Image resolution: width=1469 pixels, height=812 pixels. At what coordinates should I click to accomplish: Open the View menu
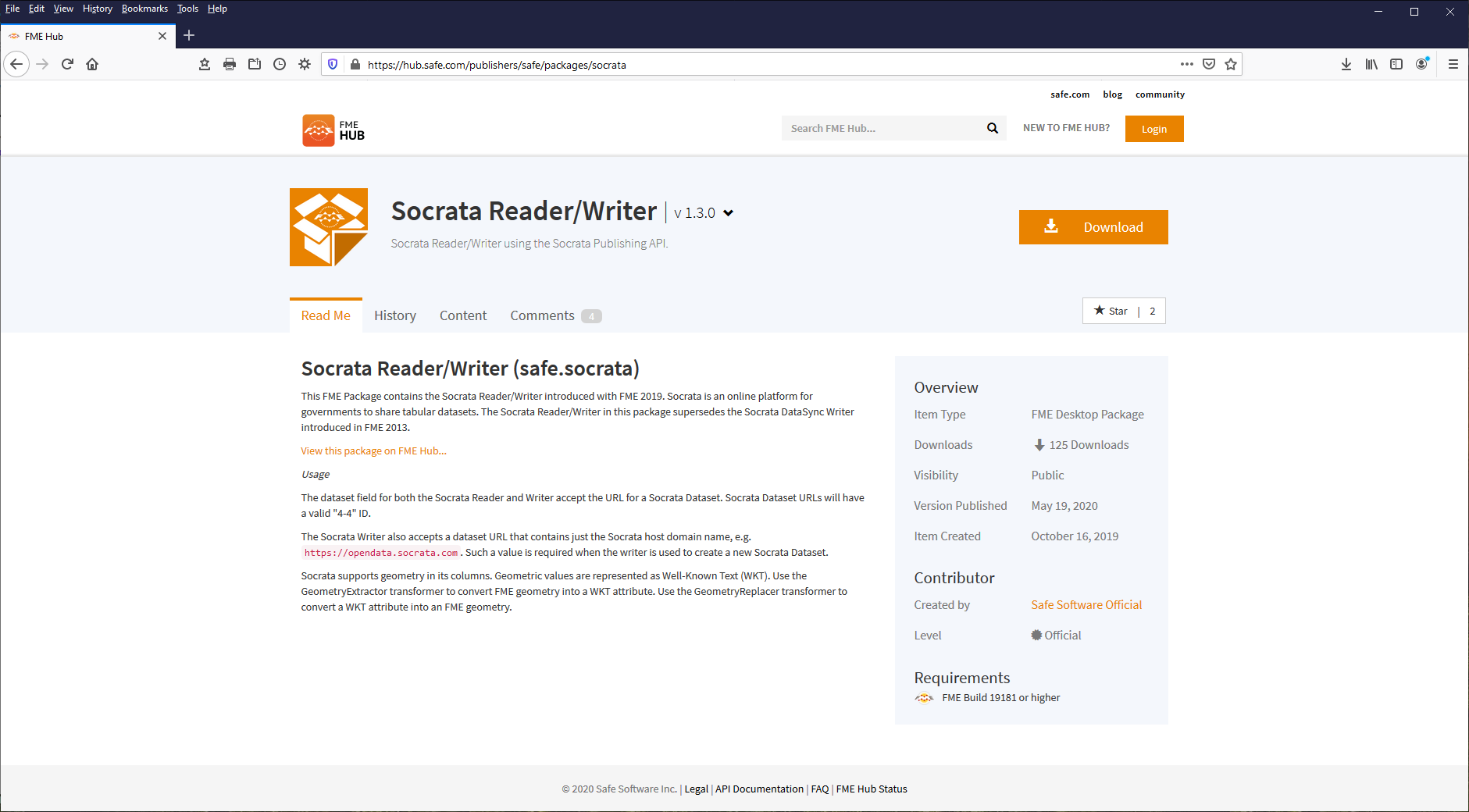tap(63, 9)
